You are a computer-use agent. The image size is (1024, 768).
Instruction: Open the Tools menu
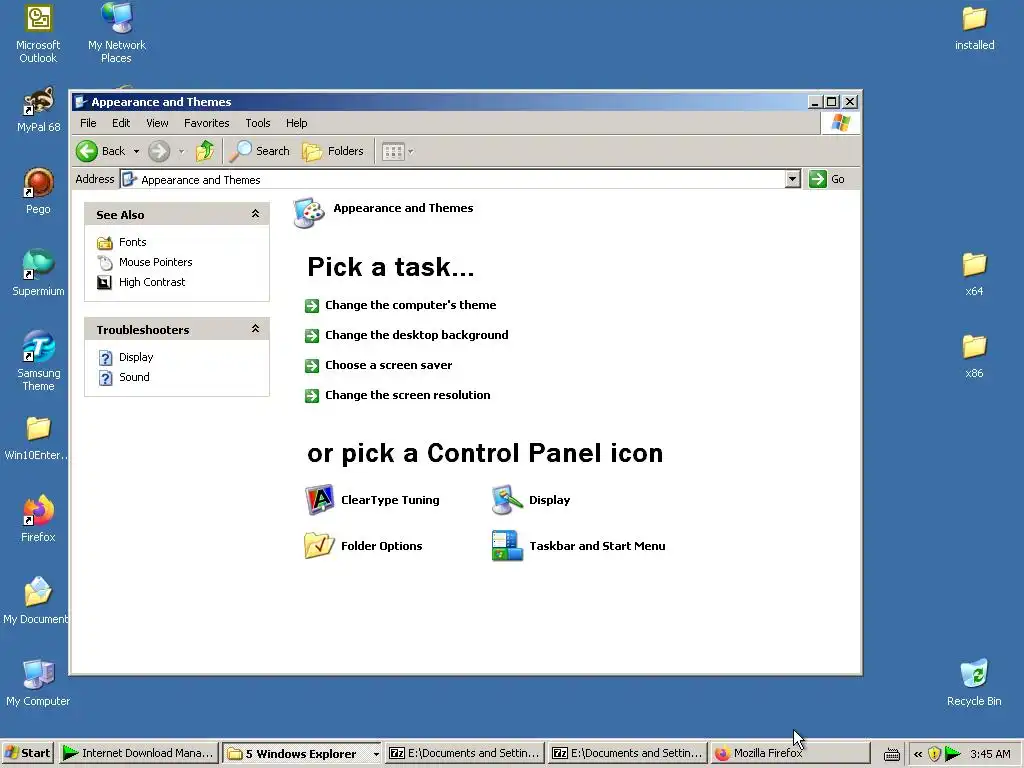tap(258, 123)
